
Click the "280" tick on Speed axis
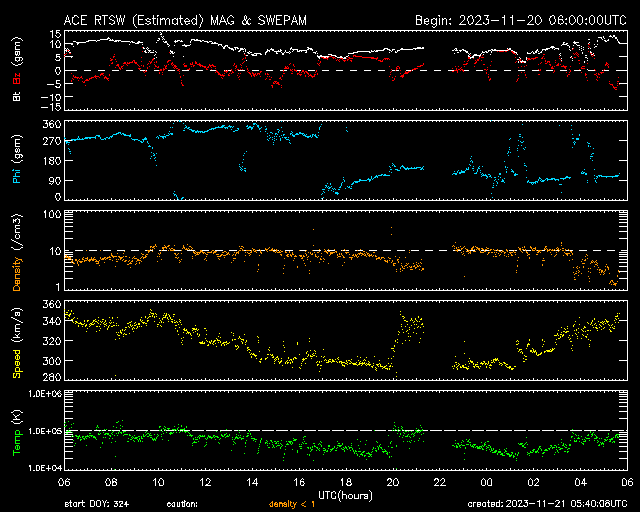point(52,376)
